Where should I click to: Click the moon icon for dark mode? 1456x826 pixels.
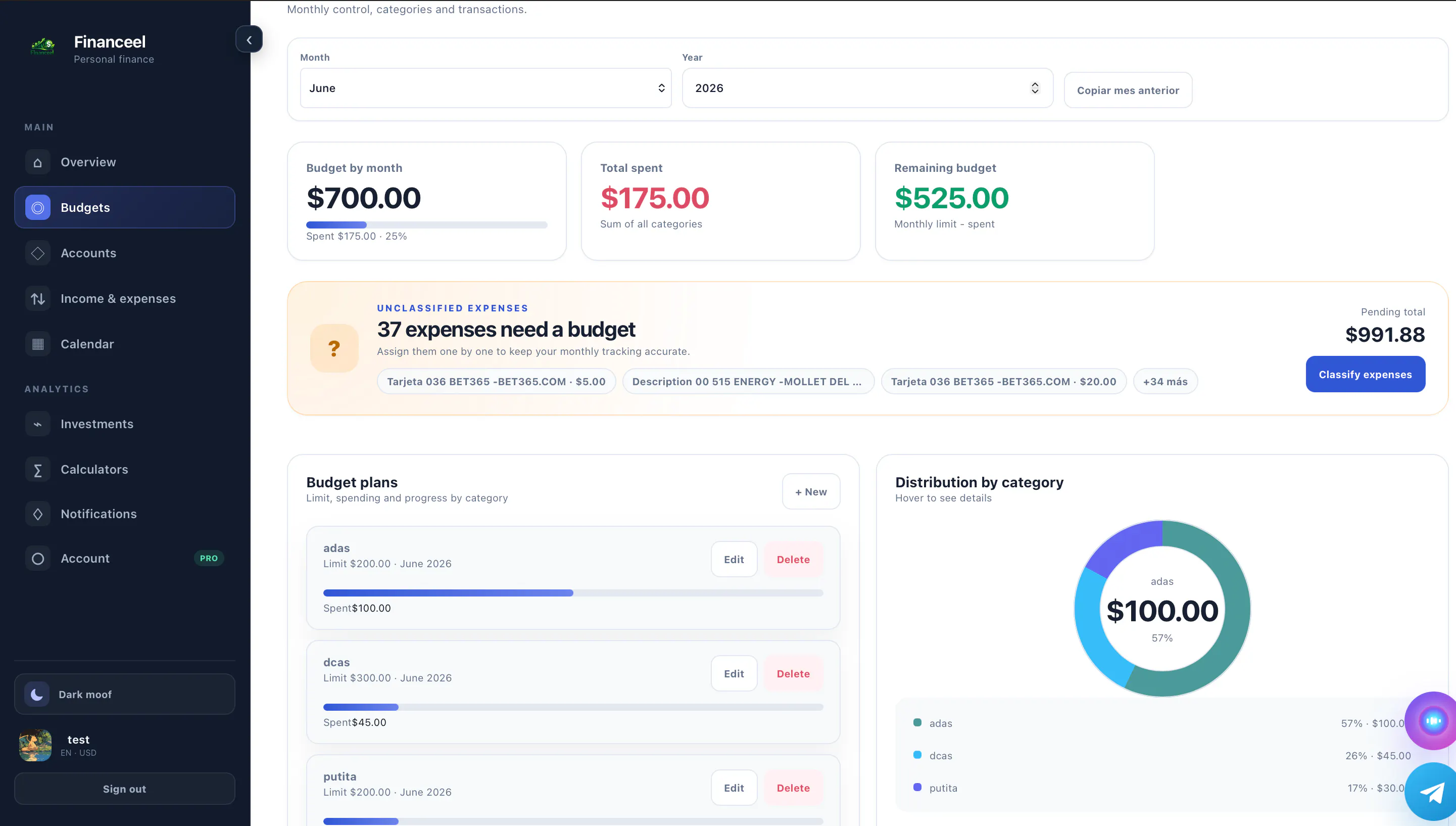[x=37, y=695]
